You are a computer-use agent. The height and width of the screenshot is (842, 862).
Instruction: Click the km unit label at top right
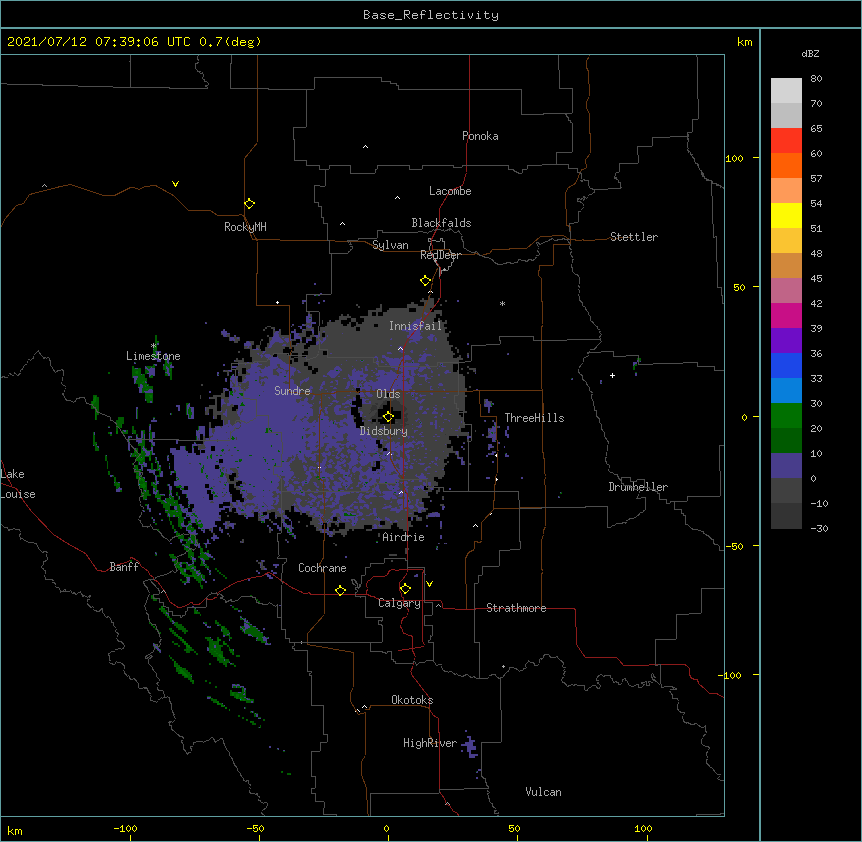(x=745, y=42)
